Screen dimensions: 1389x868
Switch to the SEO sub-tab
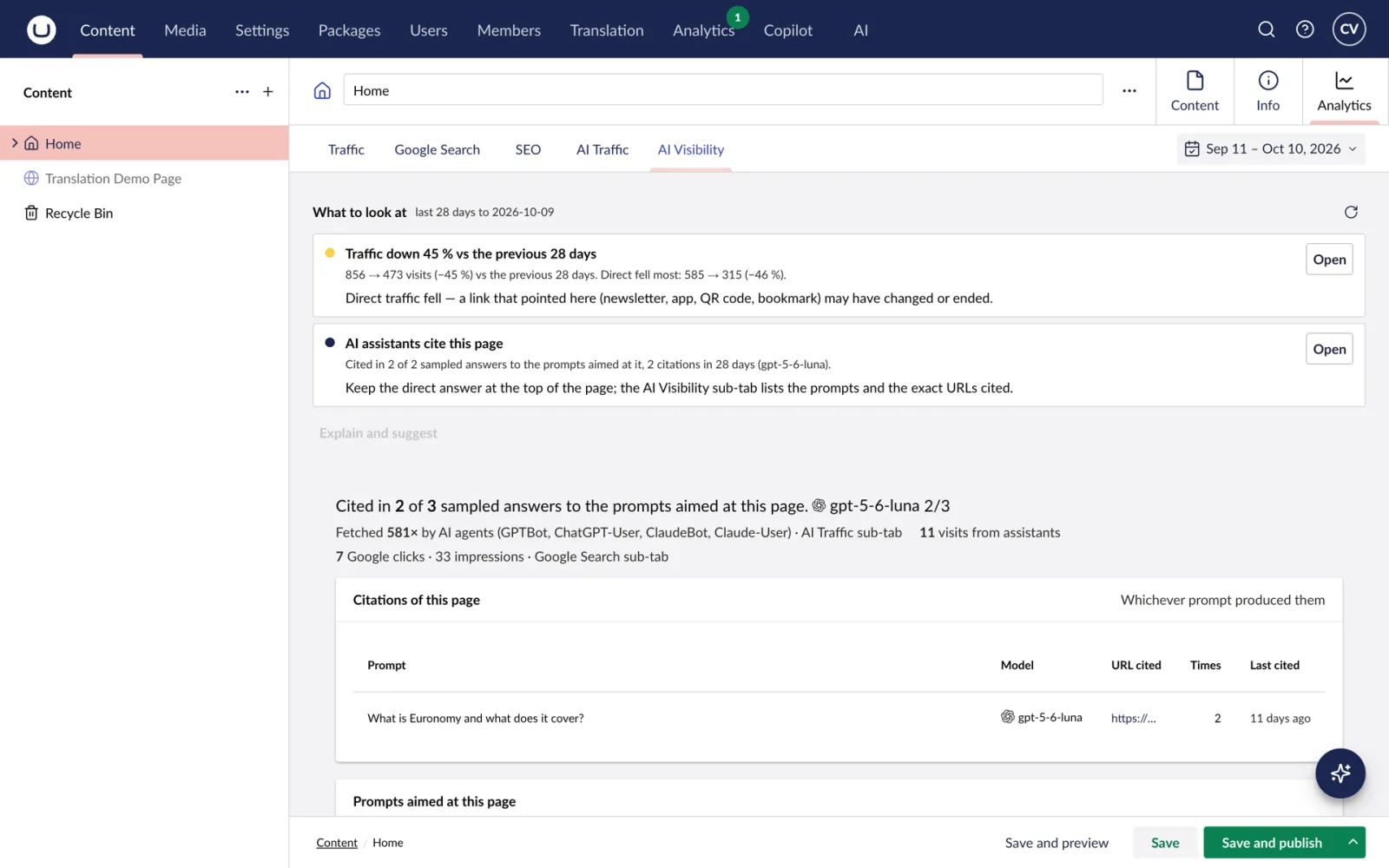point(528,149)
